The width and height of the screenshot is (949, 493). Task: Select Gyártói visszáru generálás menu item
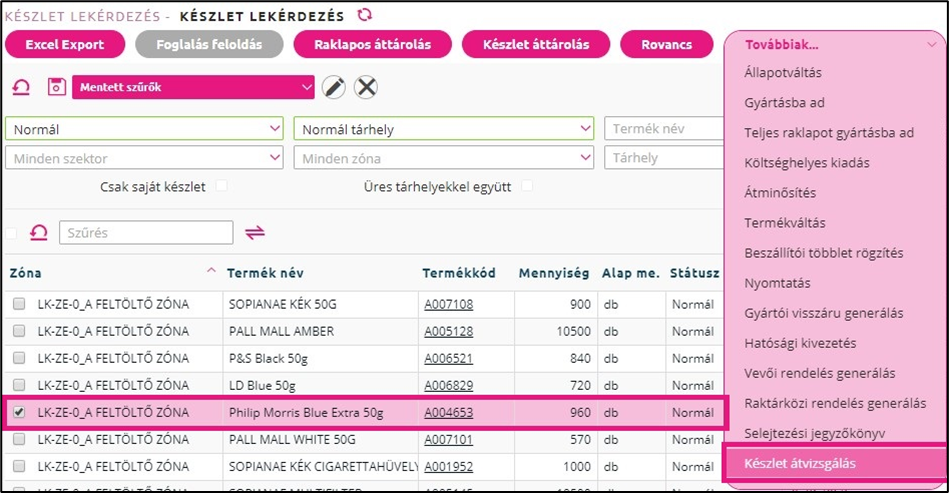pos(824,313)
